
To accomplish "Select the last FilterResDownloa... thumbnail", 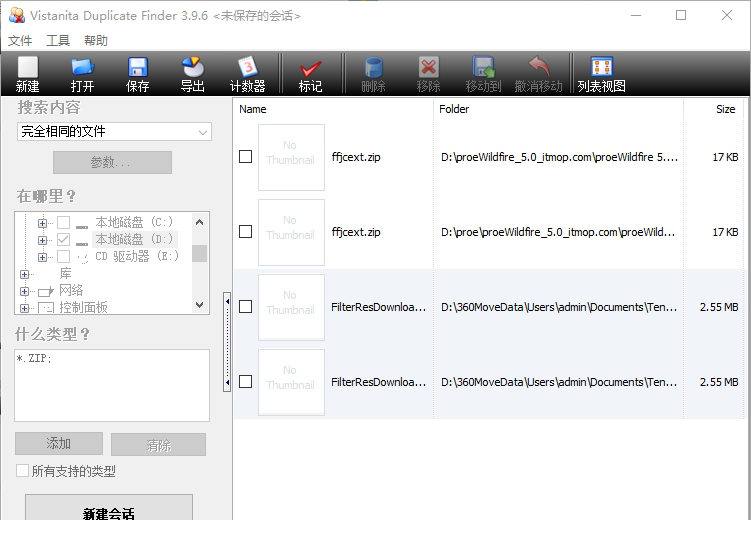I will pos(291,382).
